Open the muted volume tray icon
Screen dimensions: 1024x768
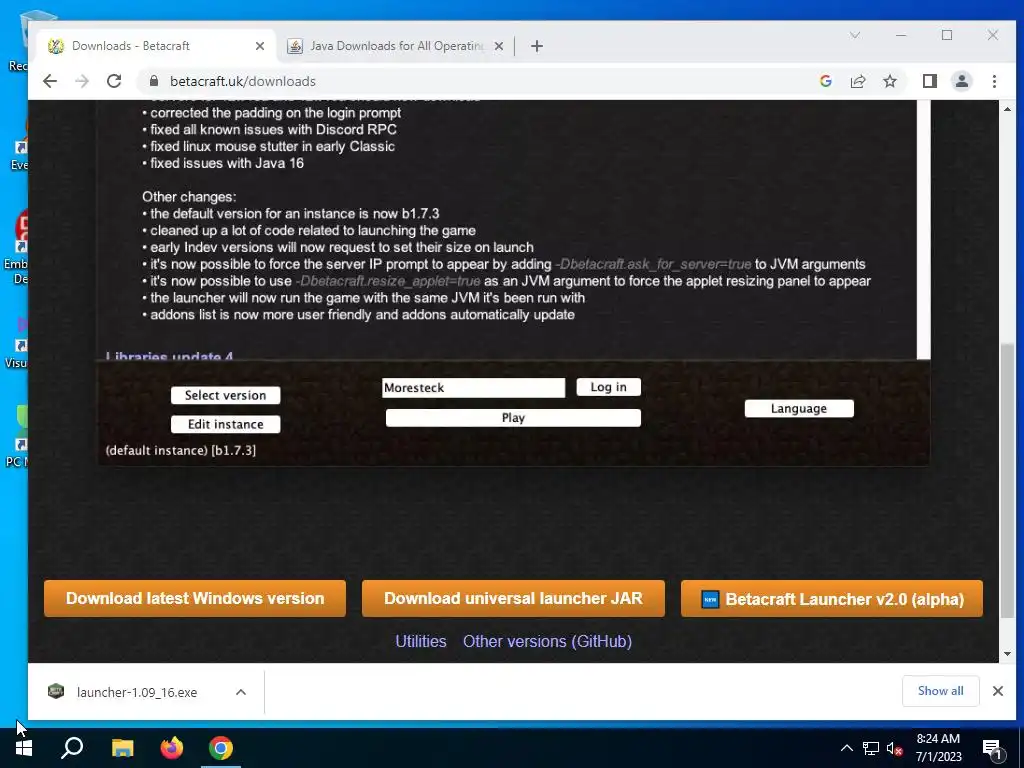[x=894, y=748]
